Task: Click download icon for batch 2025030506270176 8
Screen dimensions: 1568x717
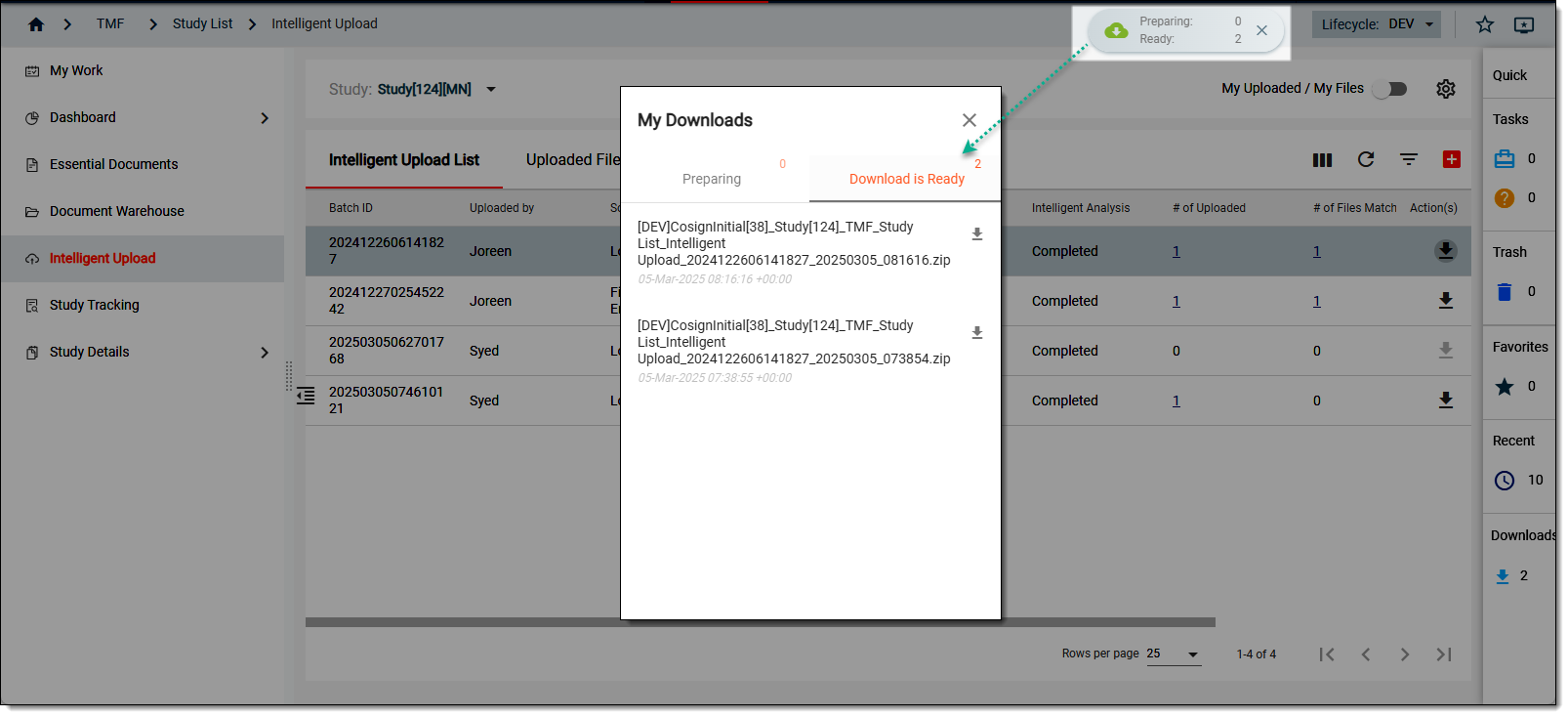Action: 1446,351
